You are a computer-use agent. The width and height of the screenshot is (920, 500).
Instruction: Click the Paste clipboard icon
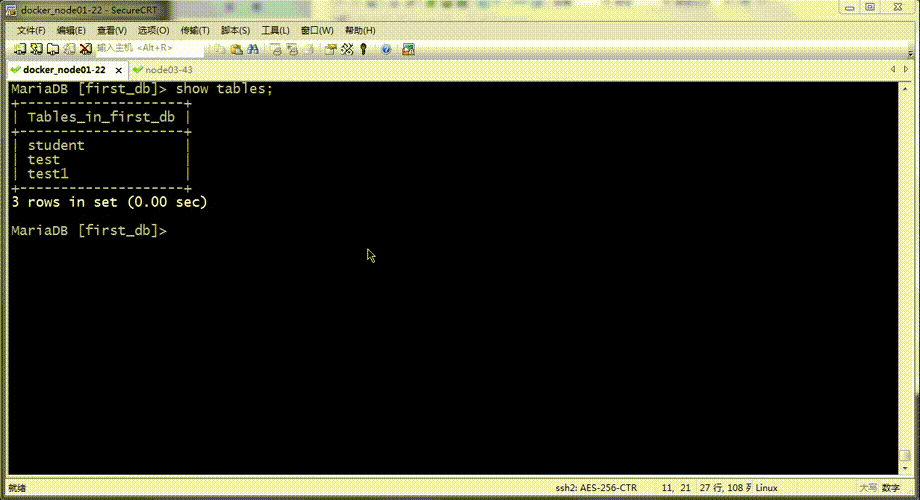[x=236, y=49]
